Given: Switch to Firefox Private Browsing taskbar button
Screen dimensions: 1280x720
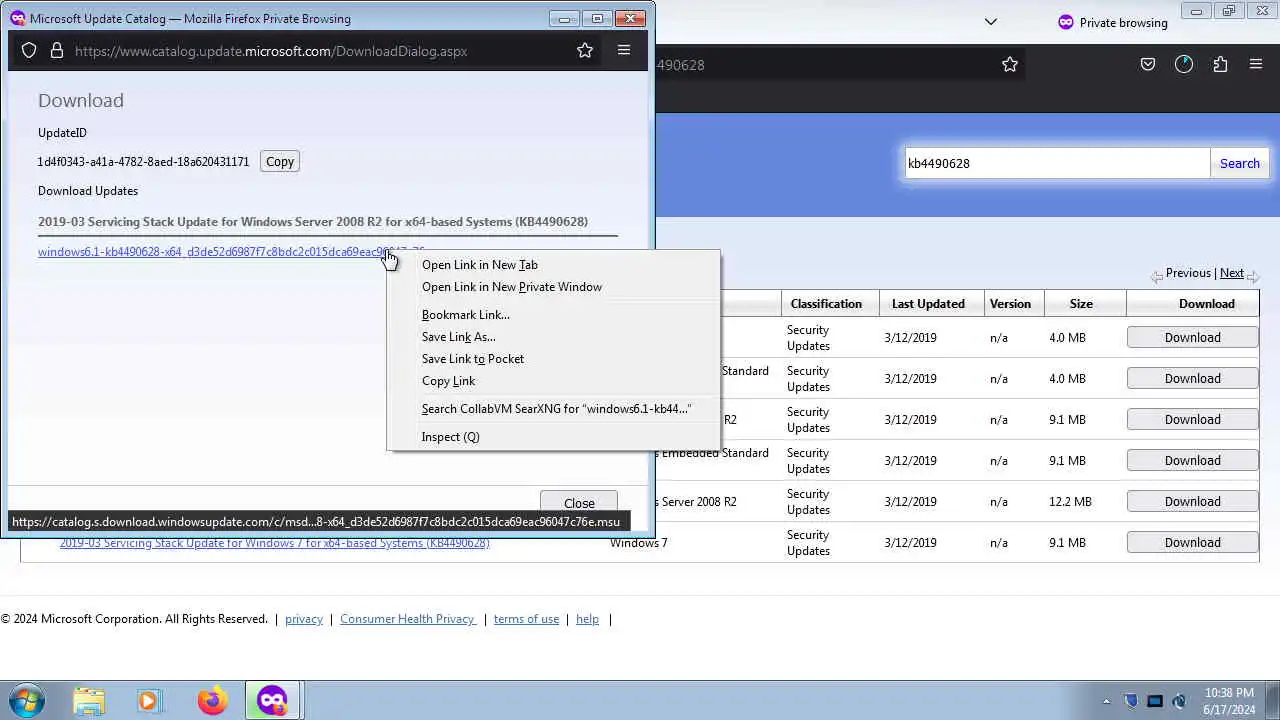Looking at the screenshot, I should 272,701.
